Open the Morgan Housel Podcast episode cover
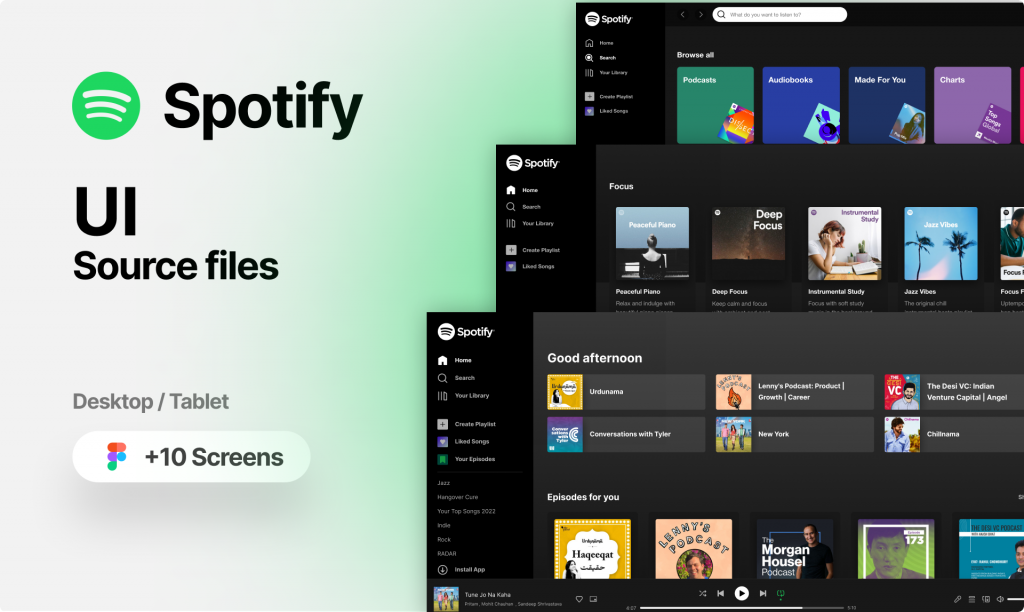This screenshot has width=1024, height=612. click(795, 549)
